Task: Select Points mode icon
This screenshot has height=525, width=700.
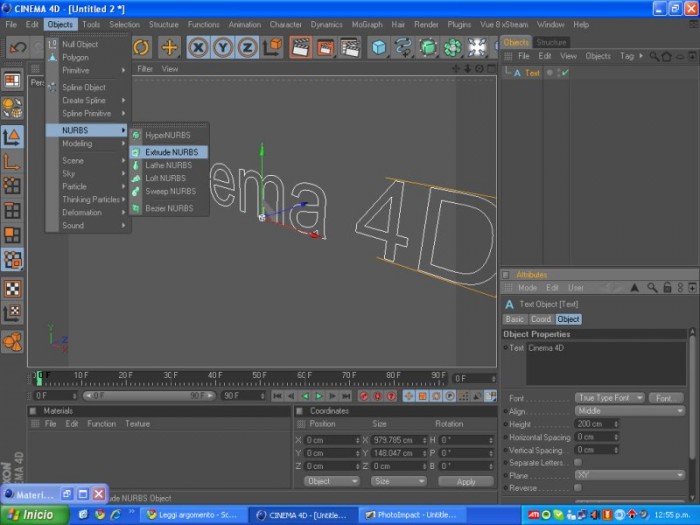Action: coord(12,186)
